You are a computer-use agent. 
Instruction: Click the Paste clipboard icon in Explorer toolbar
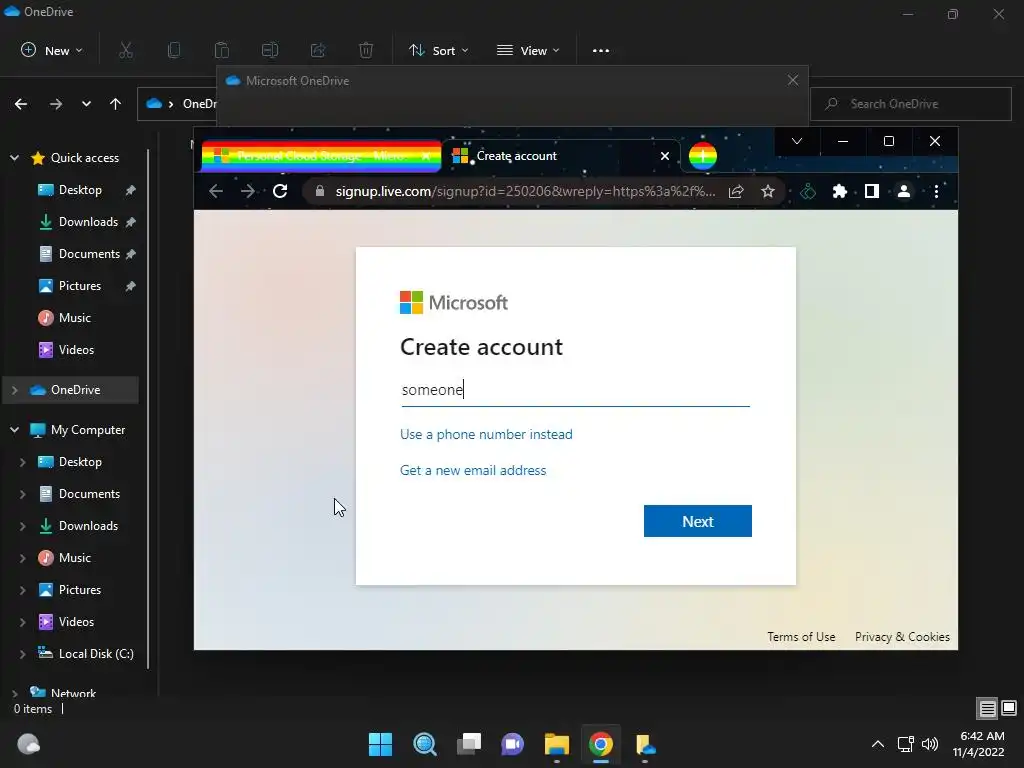[222, 50]
